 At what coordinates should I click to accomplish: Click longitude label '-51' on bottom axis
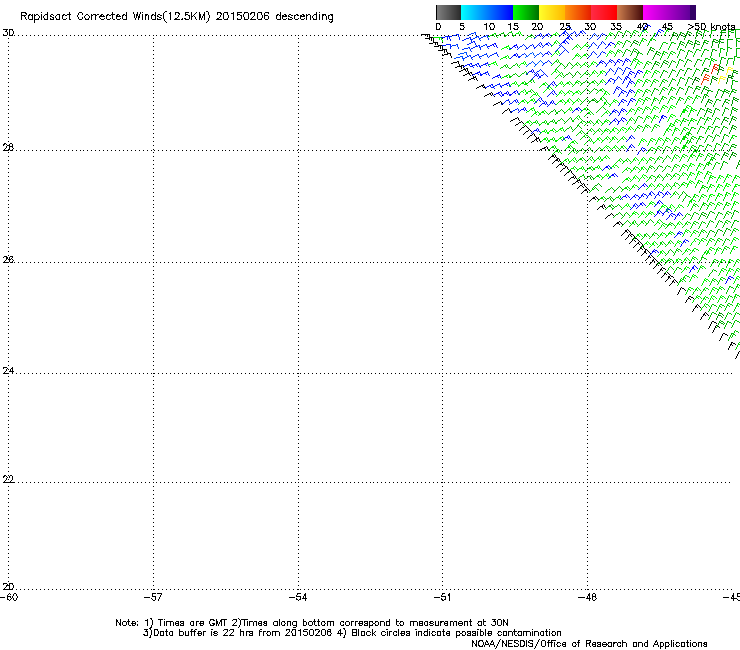[x=442, y=597]
